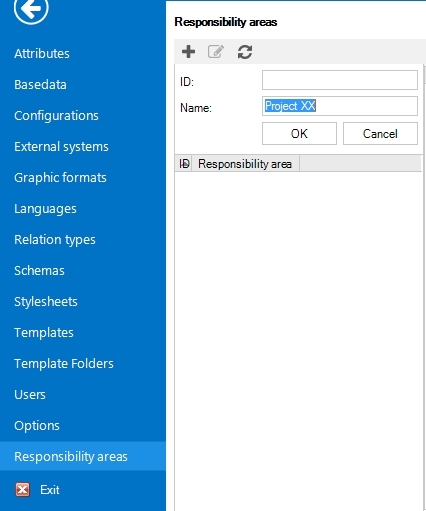Click the red Exit icon
Image resolution: width=426 pixels, height=511 pixels.
(22, 490)
